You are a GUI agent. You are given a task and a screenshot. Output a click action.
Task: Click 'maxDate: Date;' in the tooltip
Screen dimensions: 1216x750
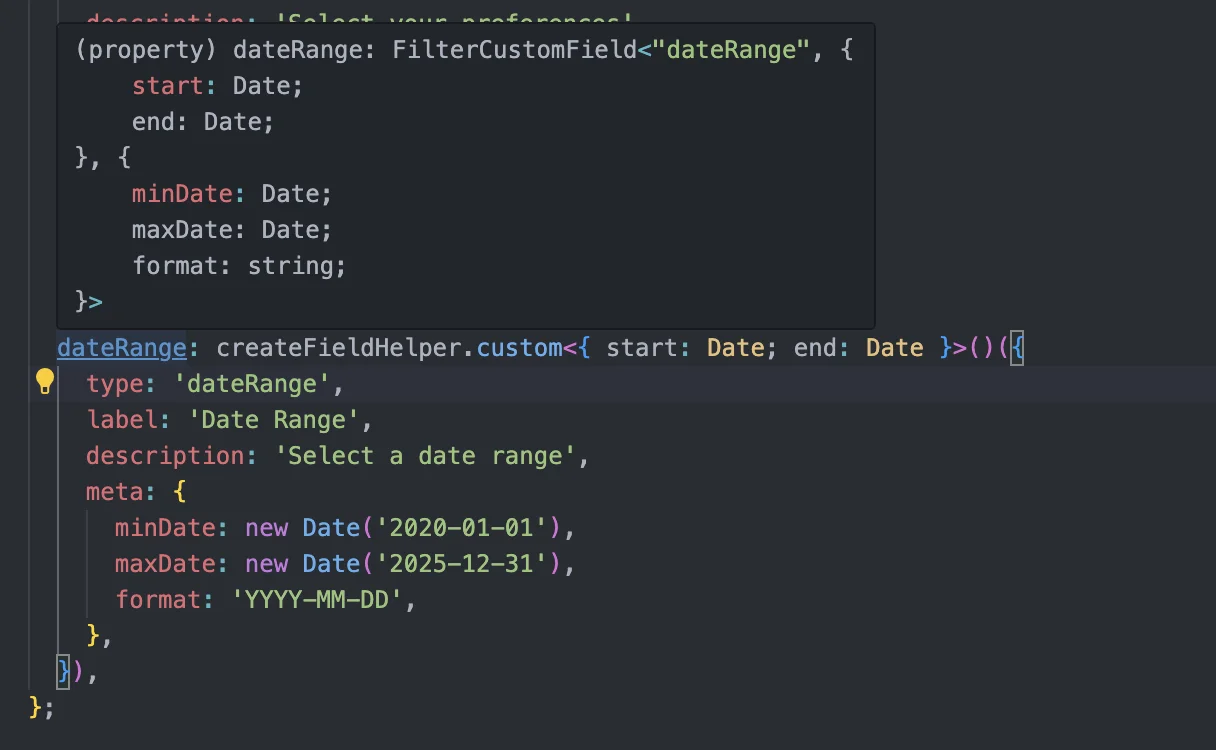tap(232, 230)
